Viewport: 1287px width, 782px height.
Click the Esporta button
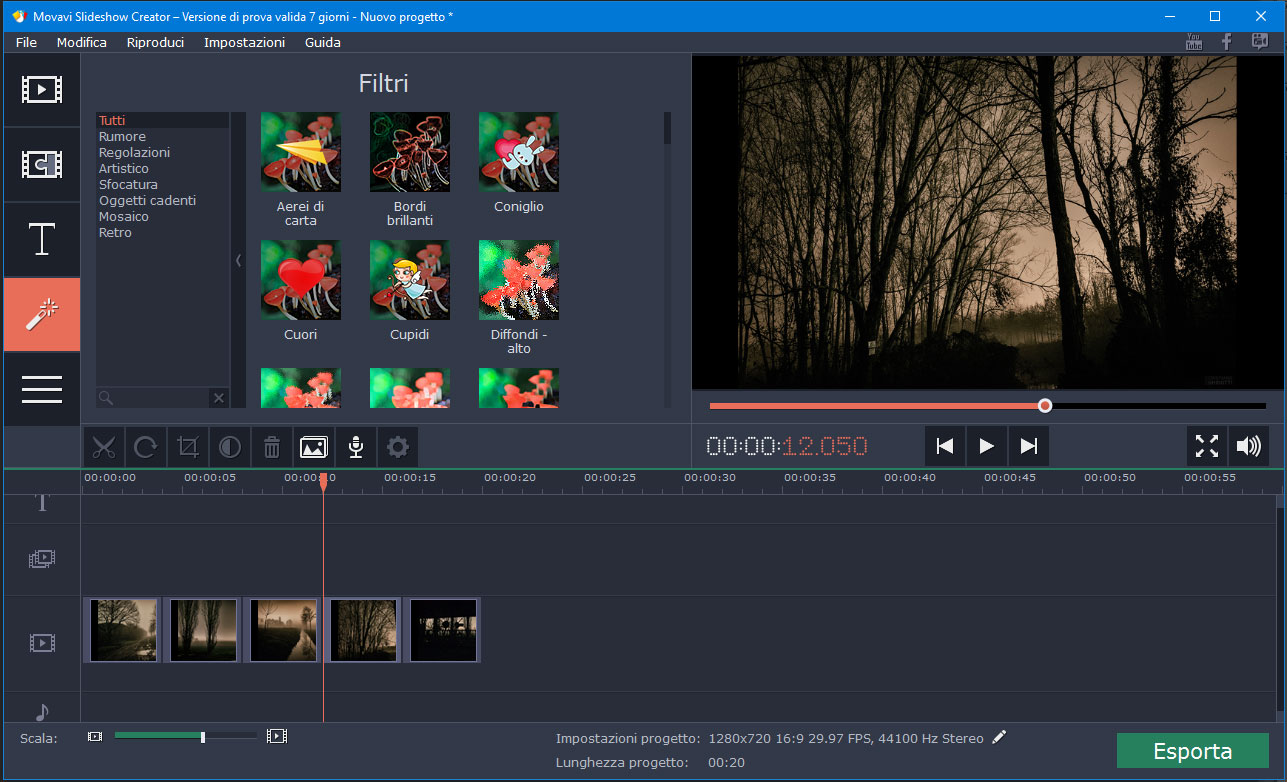[x=1192, y=751]
